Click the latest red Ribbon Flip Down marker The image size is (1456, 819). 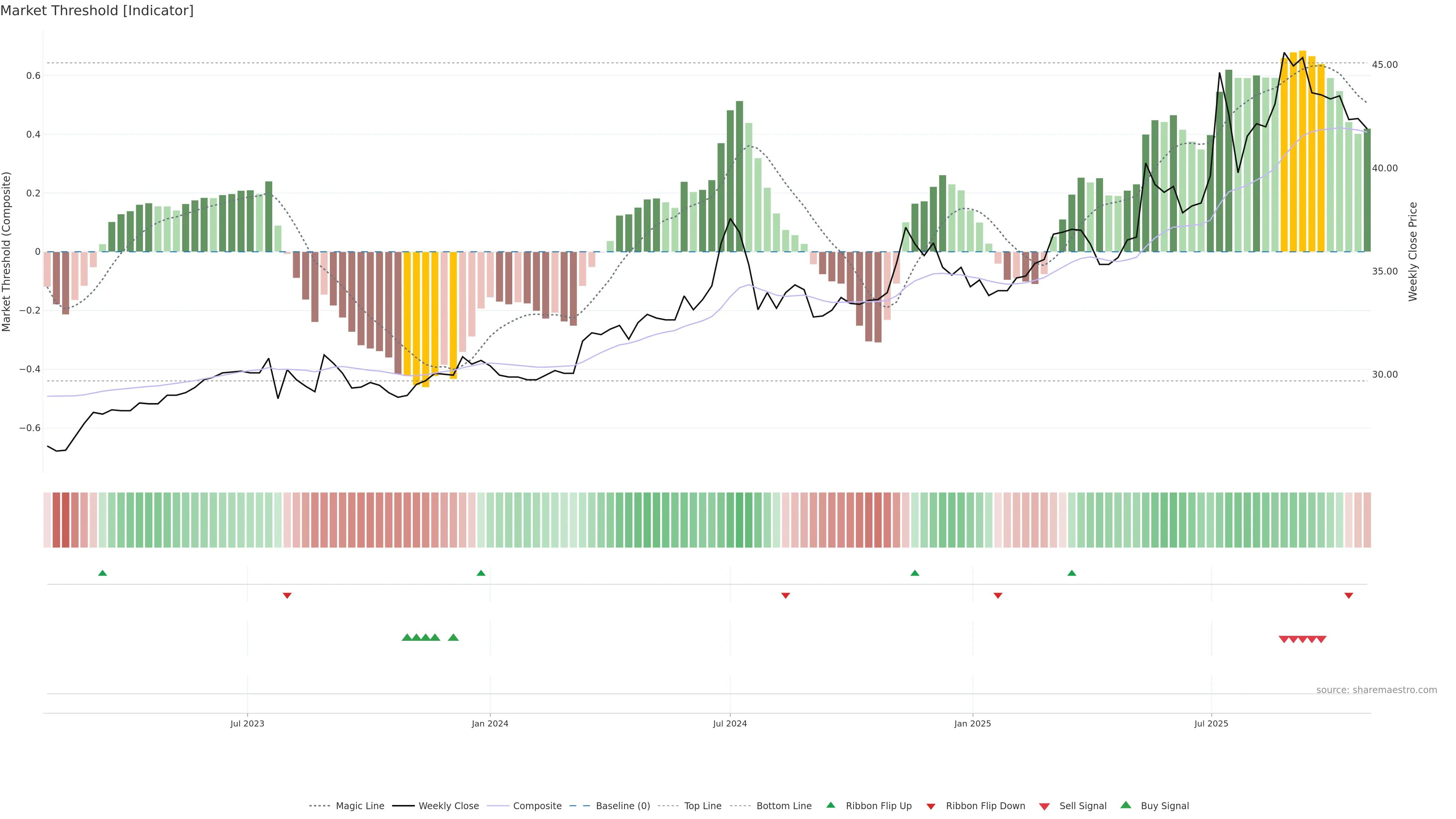[1349, 596]
